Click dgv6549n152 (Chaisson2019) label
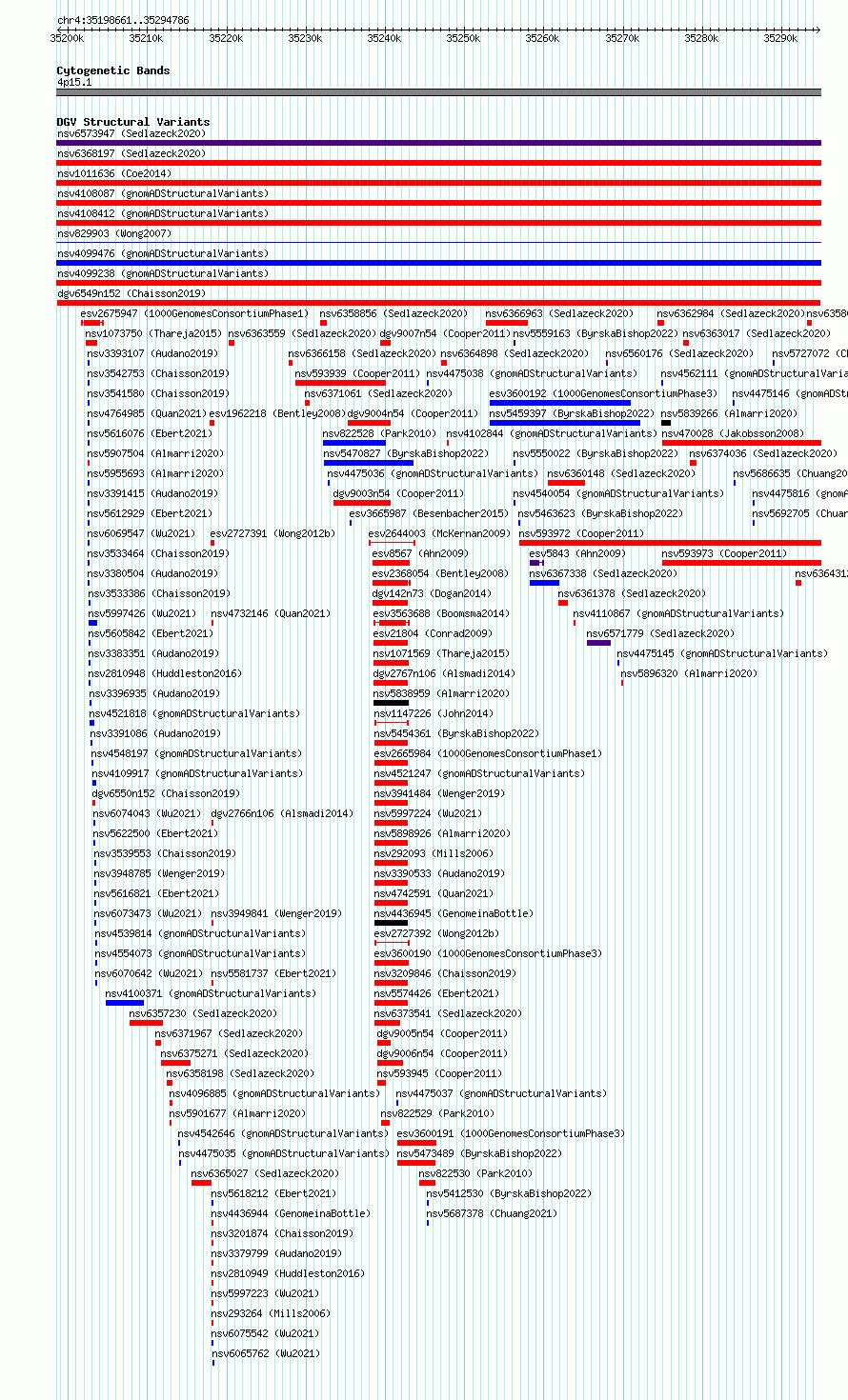The image size is (848, 1400). click(x=131, y=293)
